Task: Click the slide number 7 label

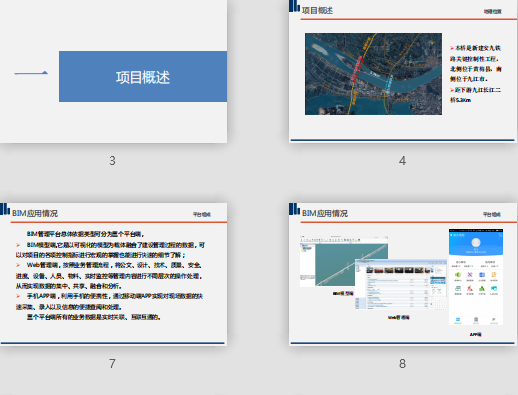Action: tap(112, 363)
